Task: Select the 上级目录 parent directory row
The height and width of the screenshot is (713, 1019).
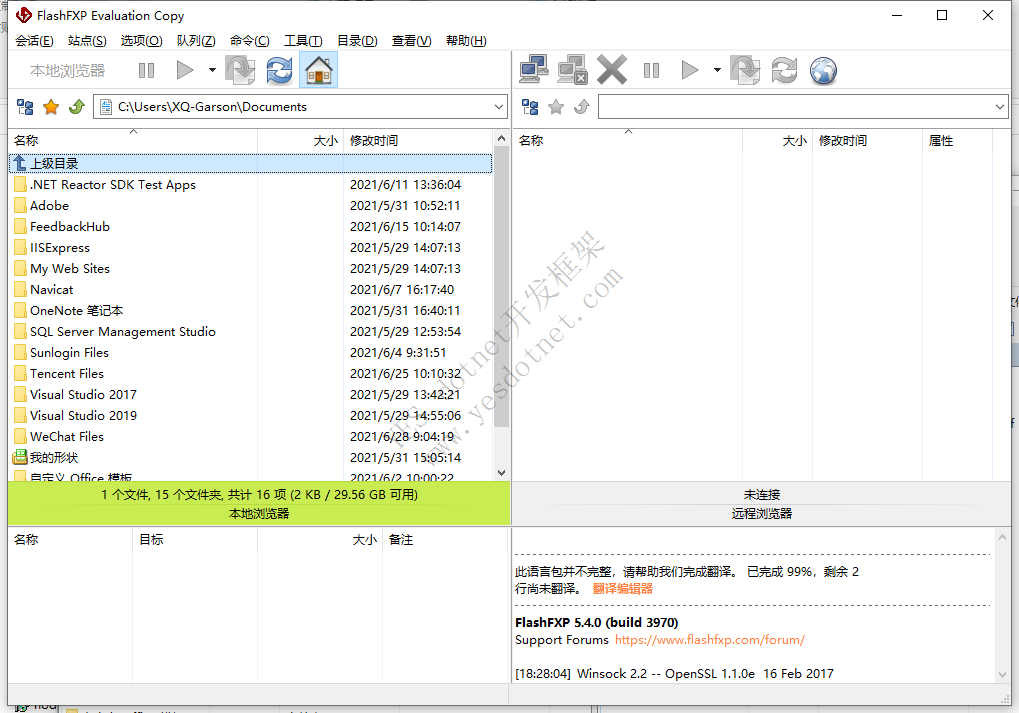Action: 251,163
